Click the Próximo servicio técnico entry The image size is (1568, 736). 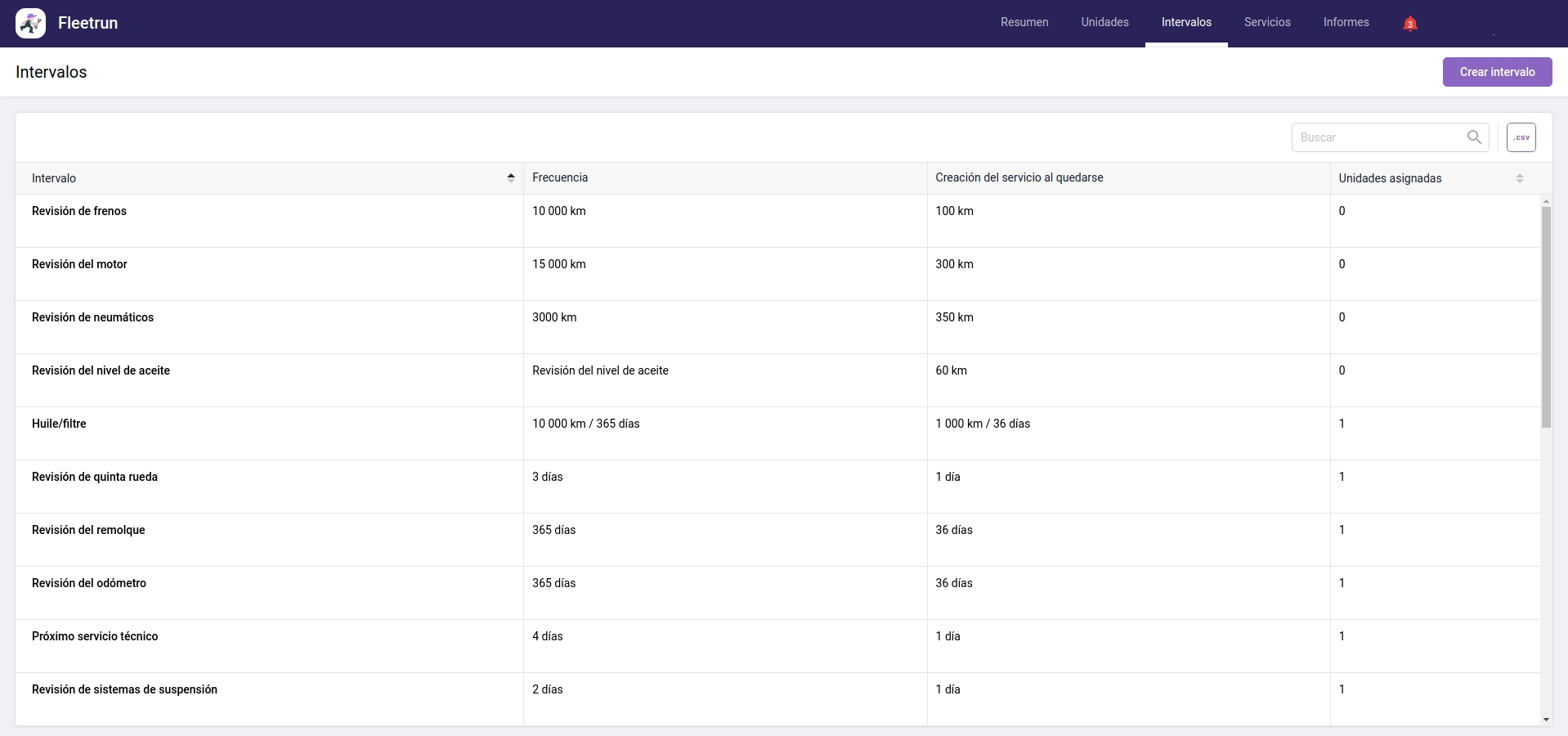tap(95, 636)
